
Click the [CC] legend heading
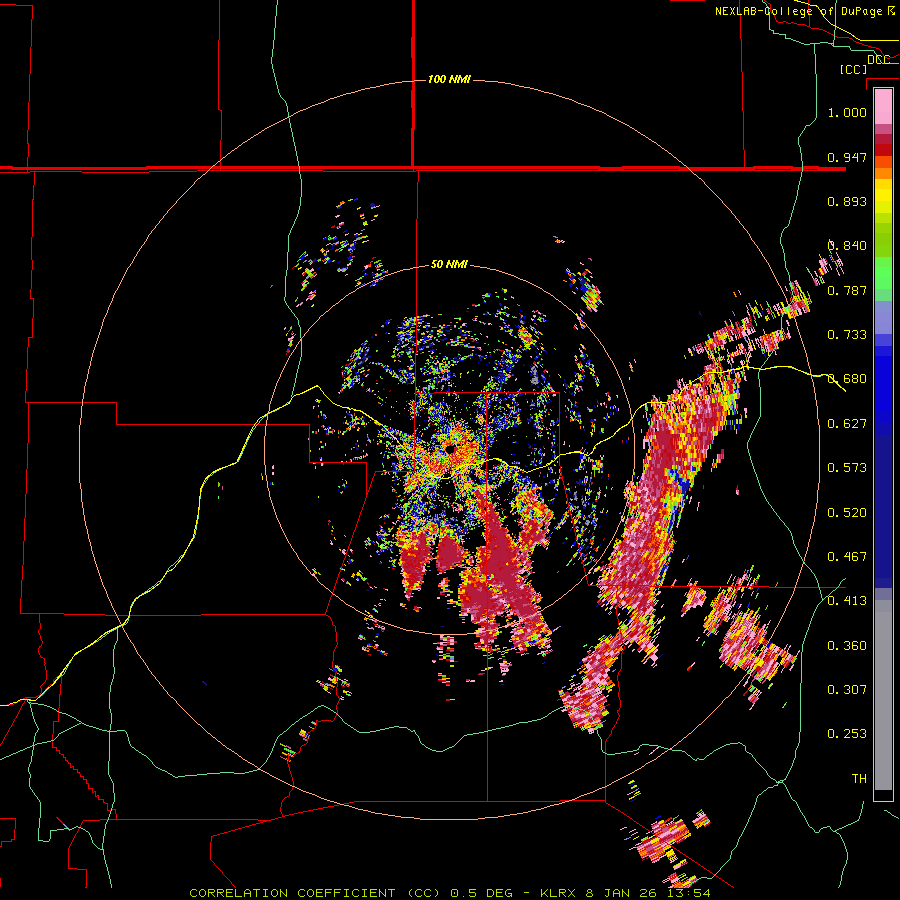coord(854,69)
